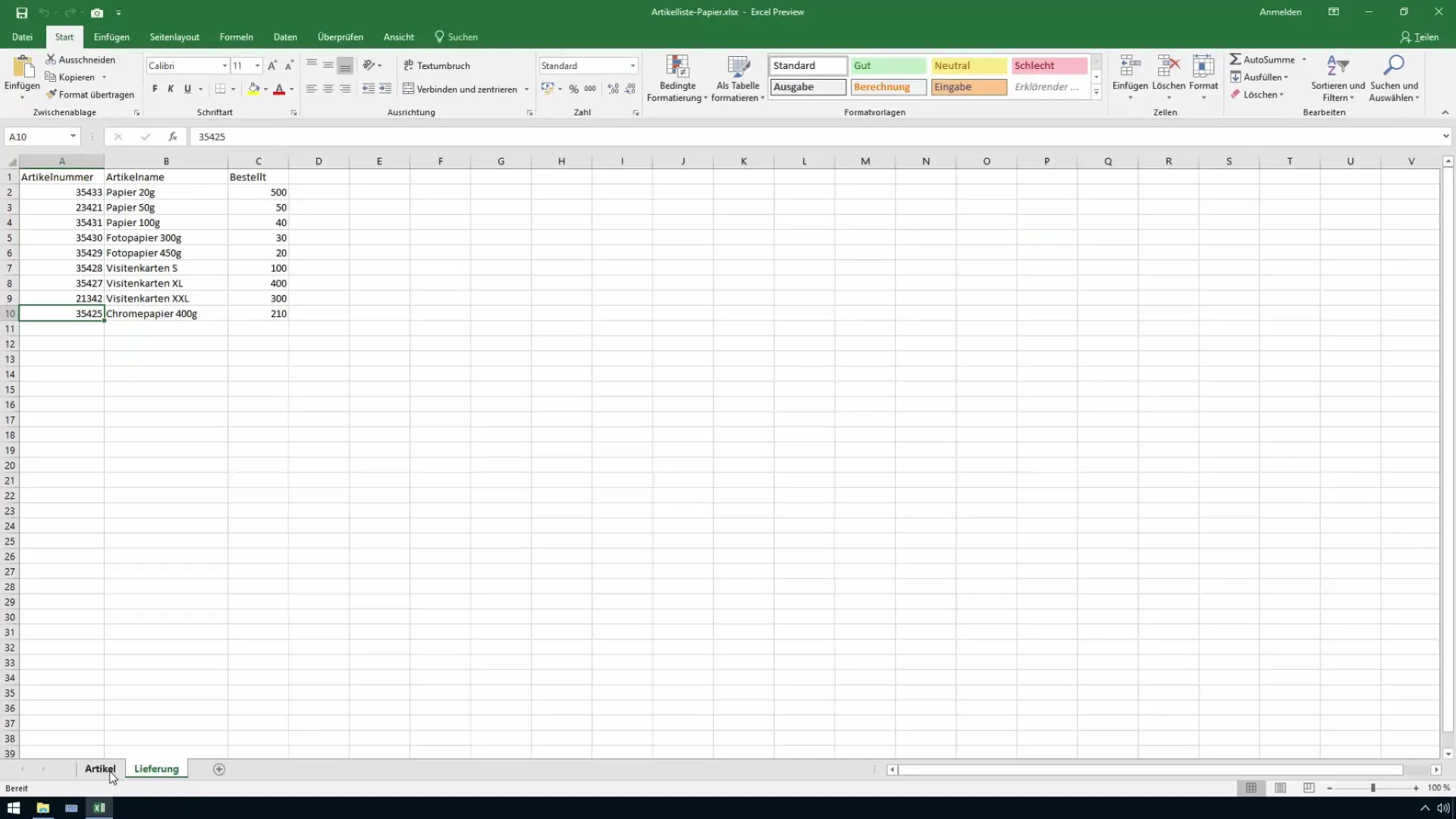Open the AutoSumme dropdown arrow

1304,59
